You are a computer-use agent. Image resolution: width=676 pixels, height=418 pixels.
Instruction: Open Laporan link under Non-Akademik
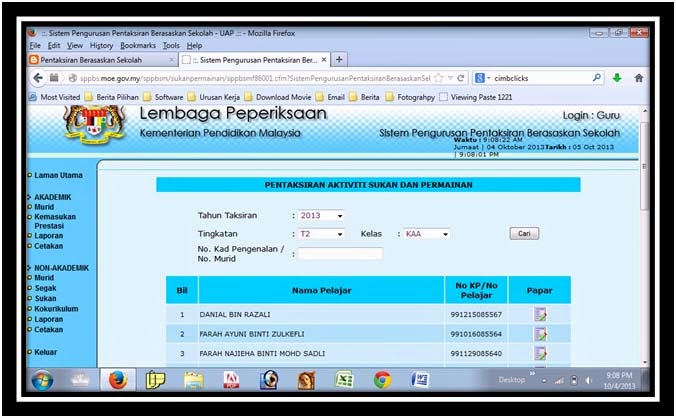coord(48,319)
